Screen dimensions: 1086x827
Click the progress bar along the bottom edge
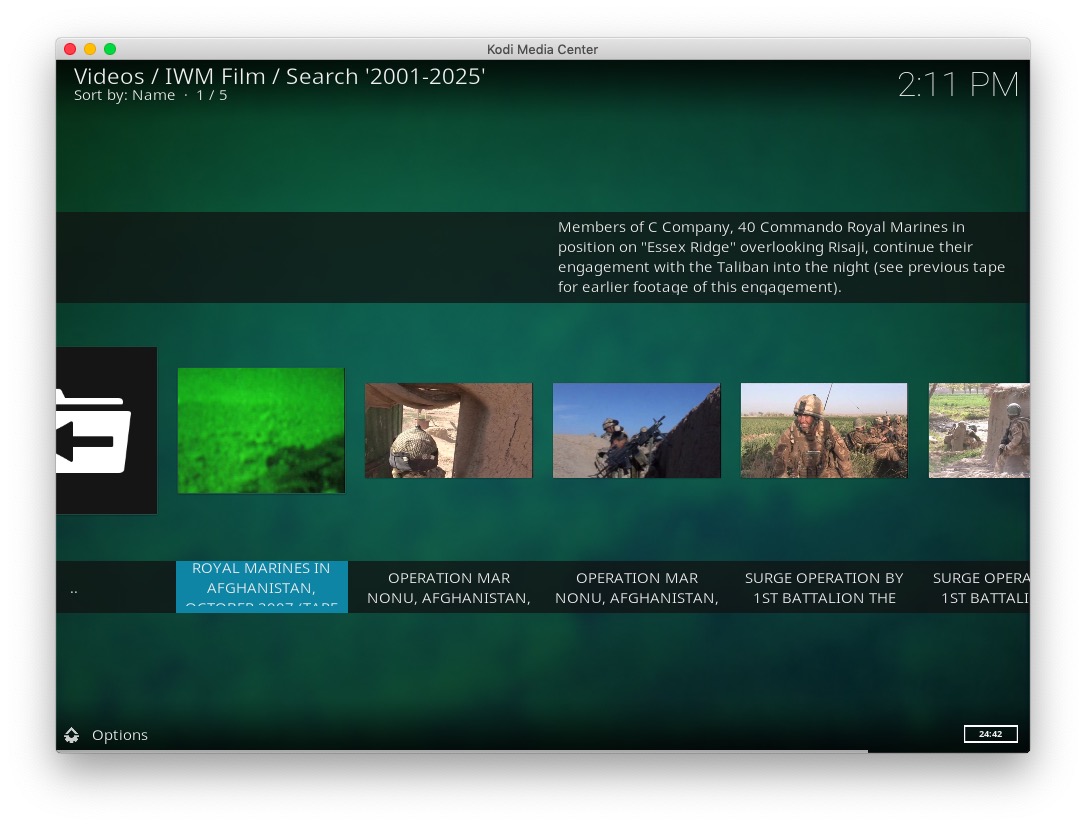[x=460, y=750]
